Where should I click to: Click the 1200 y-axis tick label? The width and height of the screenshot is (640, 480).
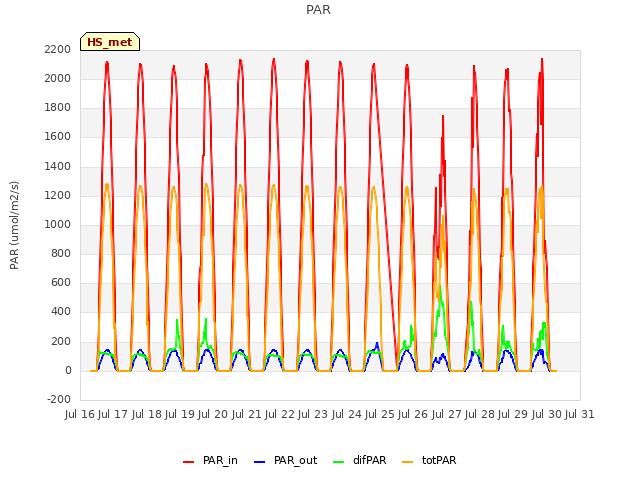point(58,195)
